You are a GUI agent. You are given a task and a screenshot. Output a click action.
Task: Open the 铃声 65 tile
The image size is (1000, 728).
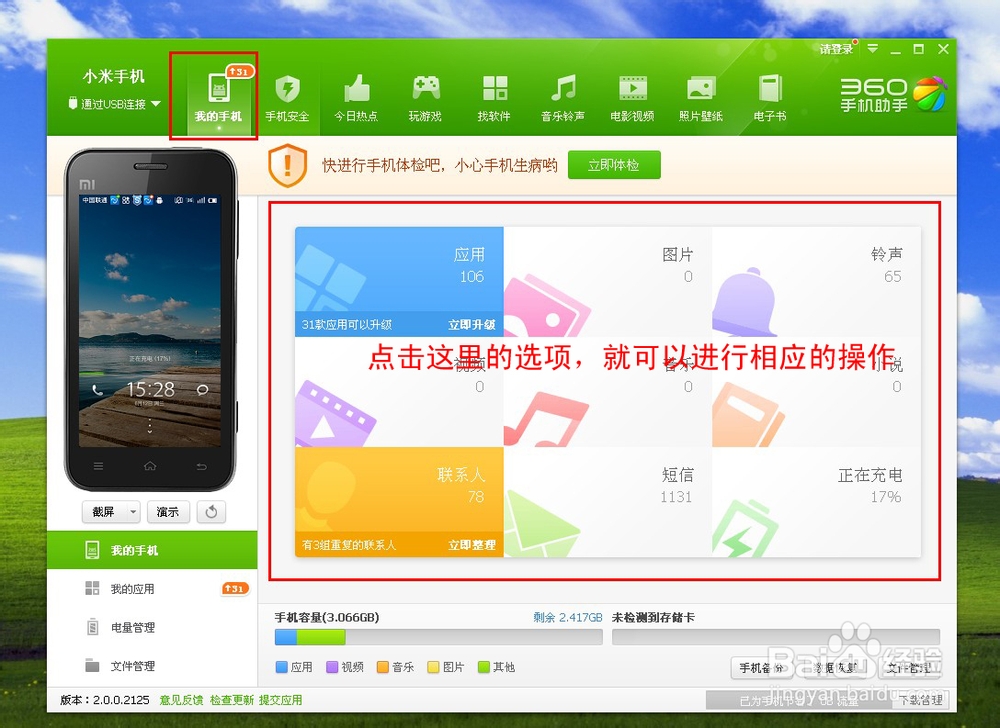point(816,281)
